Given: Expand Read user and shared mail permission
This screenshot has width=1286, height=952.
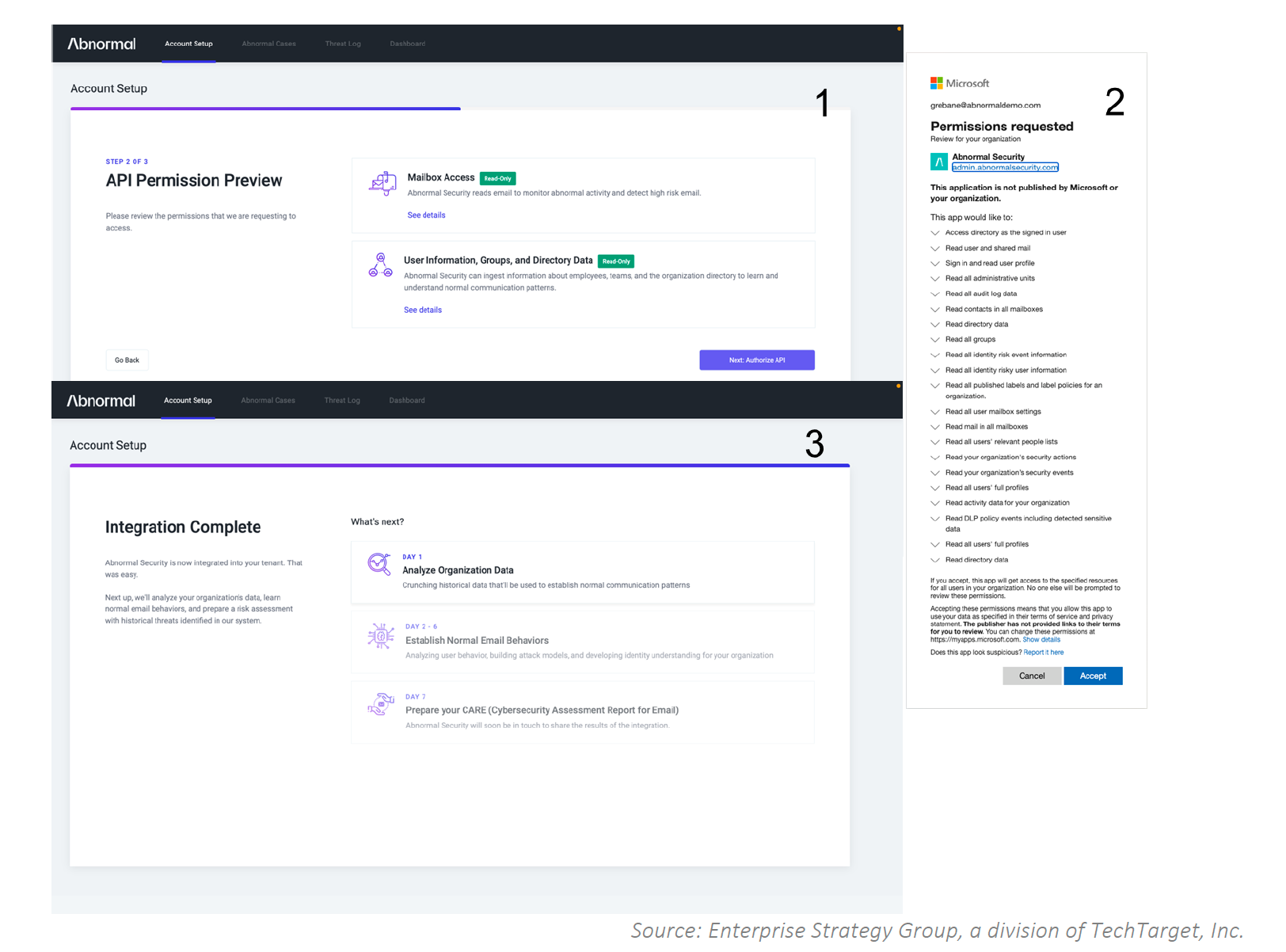Looking at the screenshot, I should [935, 249].
